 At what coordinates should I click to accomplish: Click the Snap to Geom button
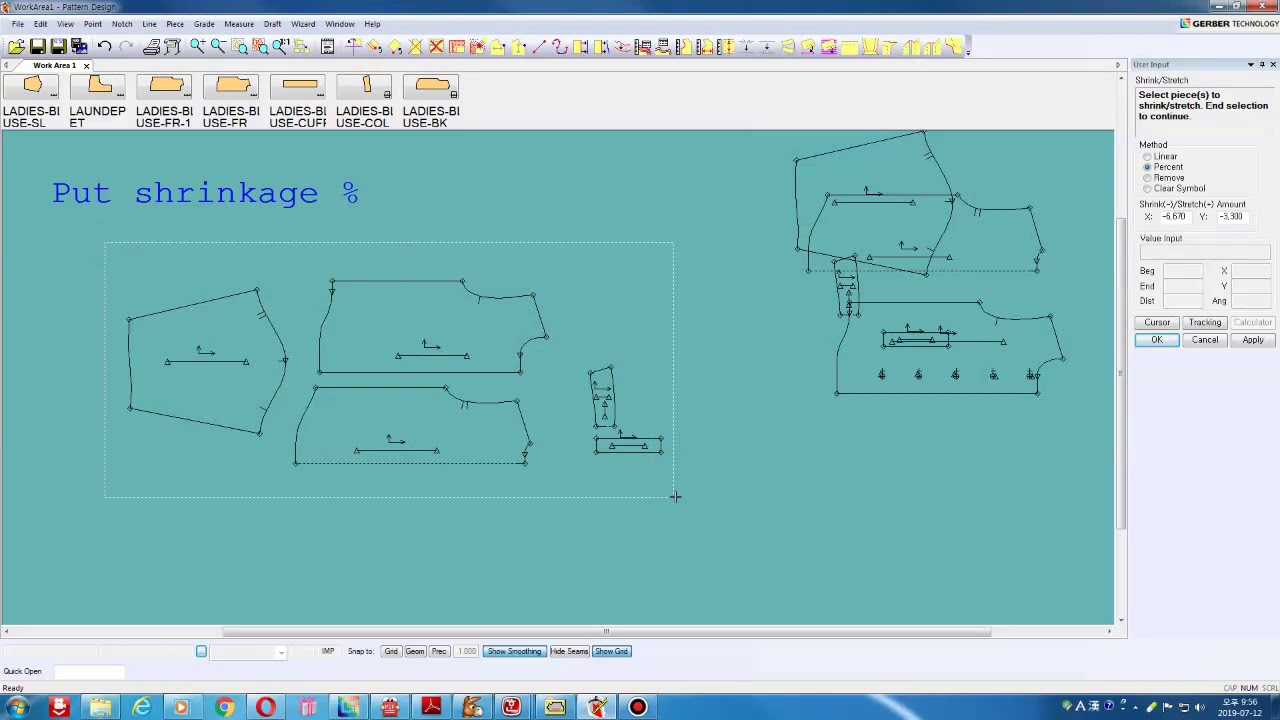(x=414, y=652)
